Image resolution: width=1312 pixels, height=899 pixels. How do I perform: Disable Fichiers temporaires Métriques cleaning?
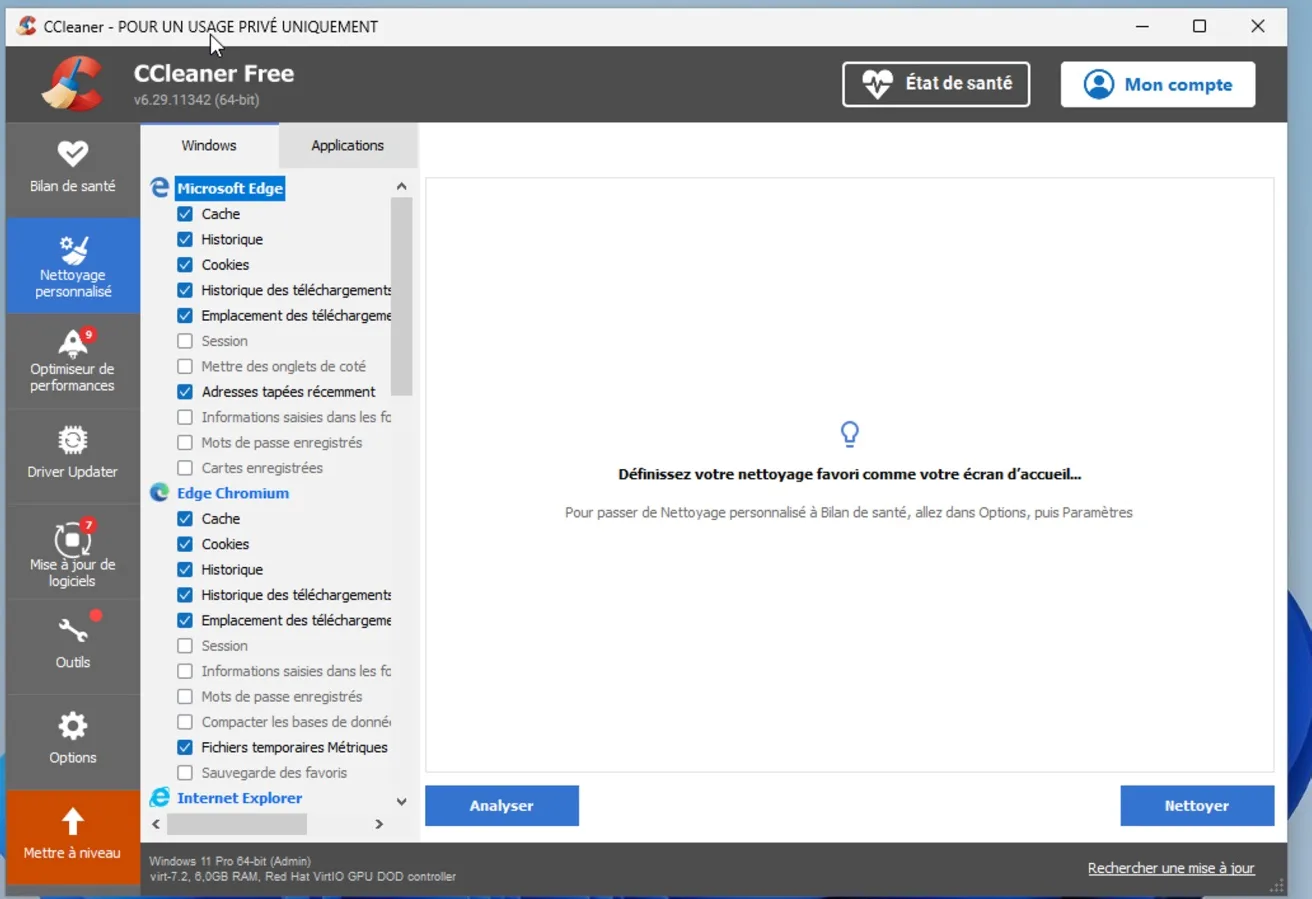pos(185,747)
